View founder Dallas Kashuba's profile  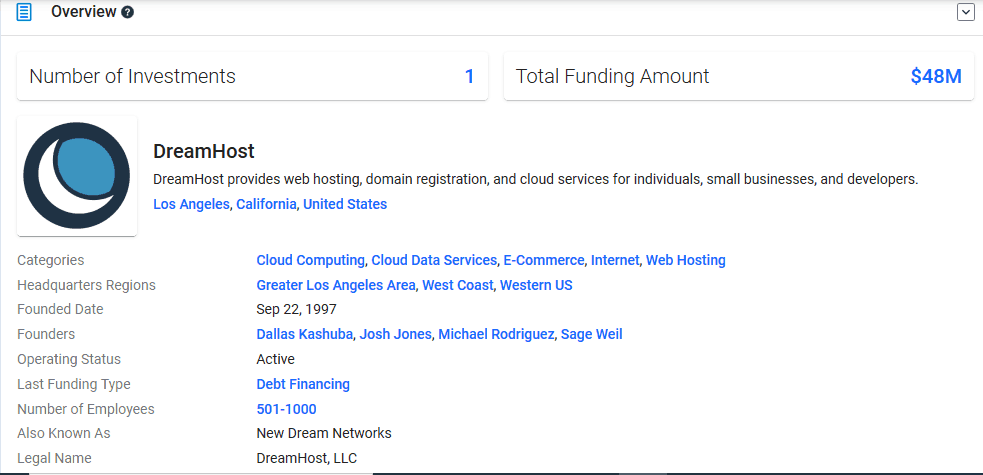(x=305, y=335)
